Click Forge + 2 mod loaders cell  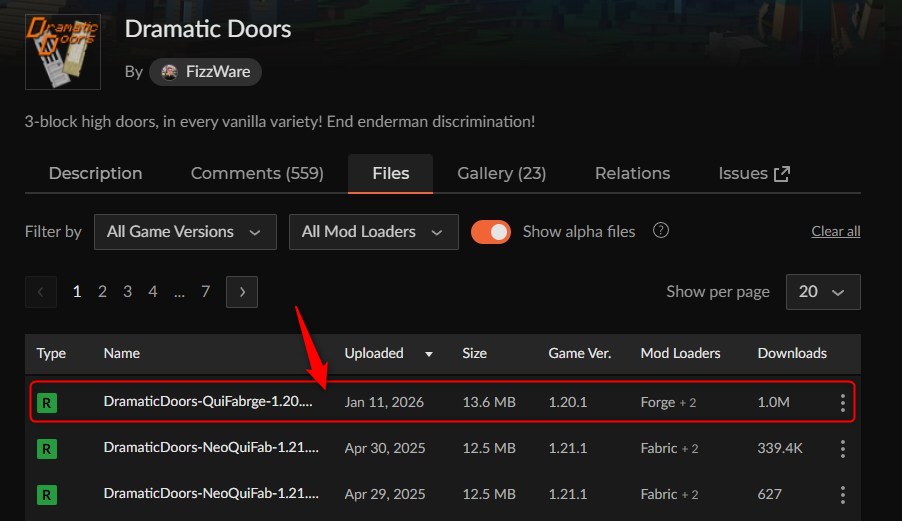(x=668, y=402)
